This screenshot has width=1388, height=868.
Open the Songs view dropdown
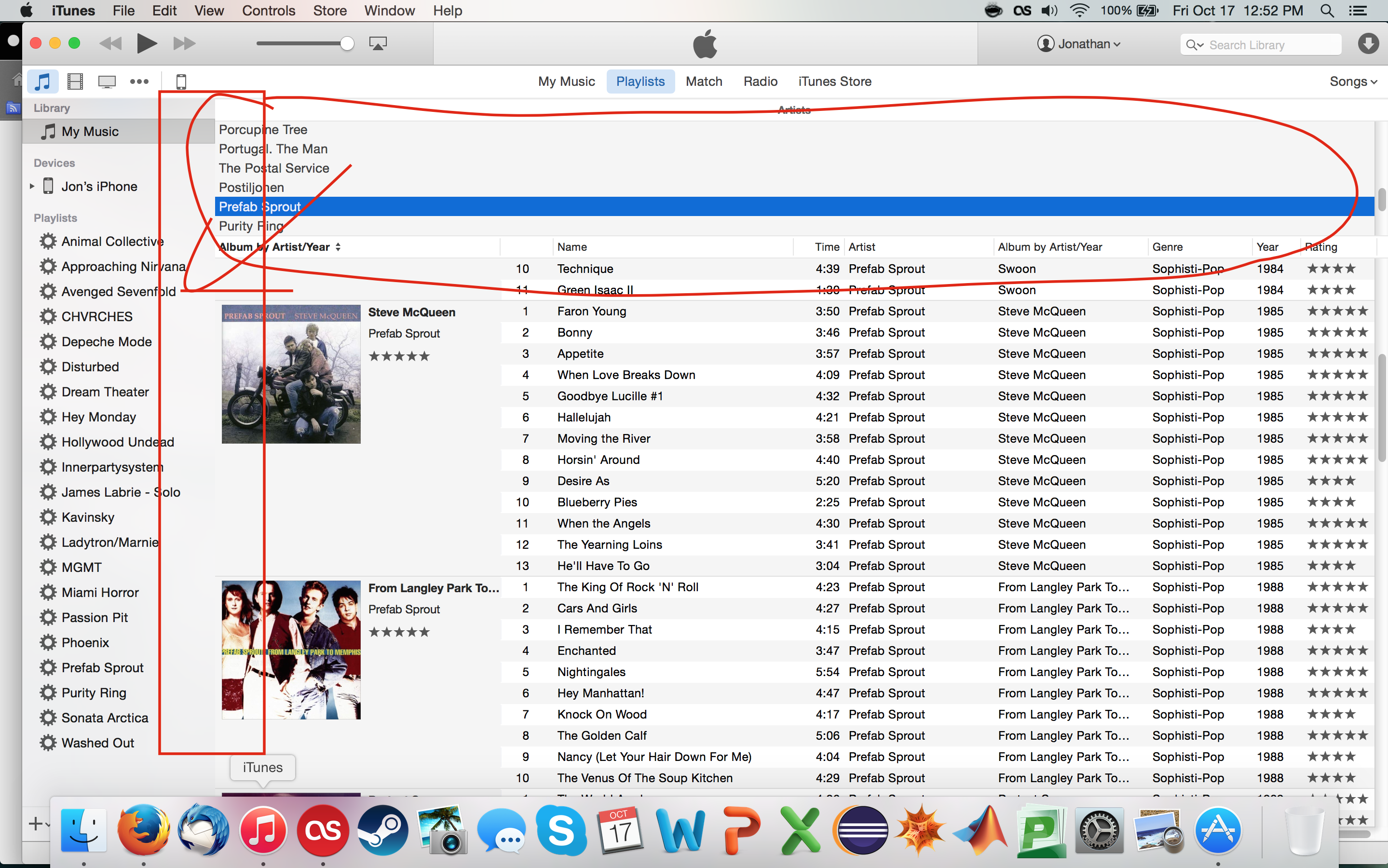point(1353,81)
